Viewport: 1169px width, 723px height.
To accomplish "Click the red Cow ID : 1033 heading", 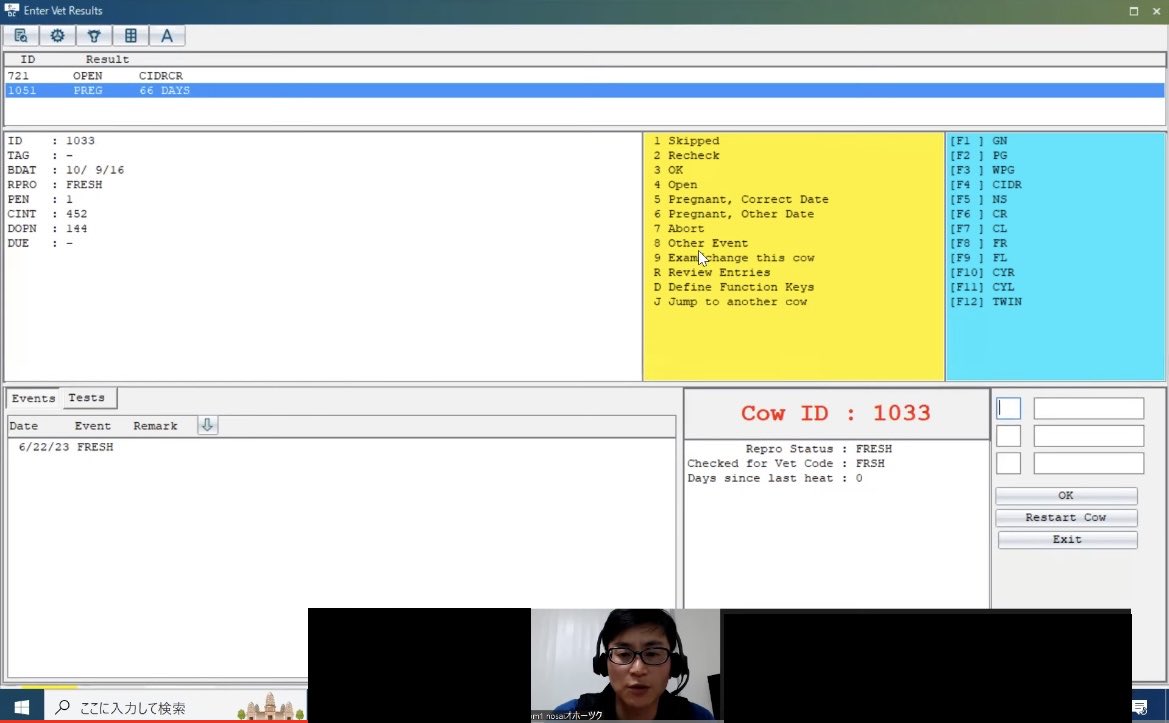I will [x=835, y=413].
